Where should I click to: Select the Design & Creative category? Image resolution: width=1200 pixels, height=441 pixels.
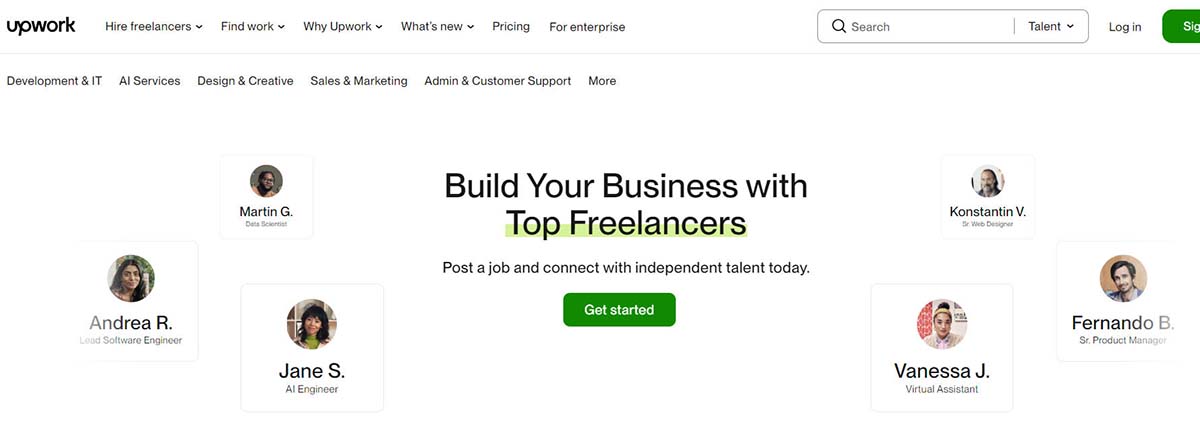pyautogui.click(x=245, y=81)
